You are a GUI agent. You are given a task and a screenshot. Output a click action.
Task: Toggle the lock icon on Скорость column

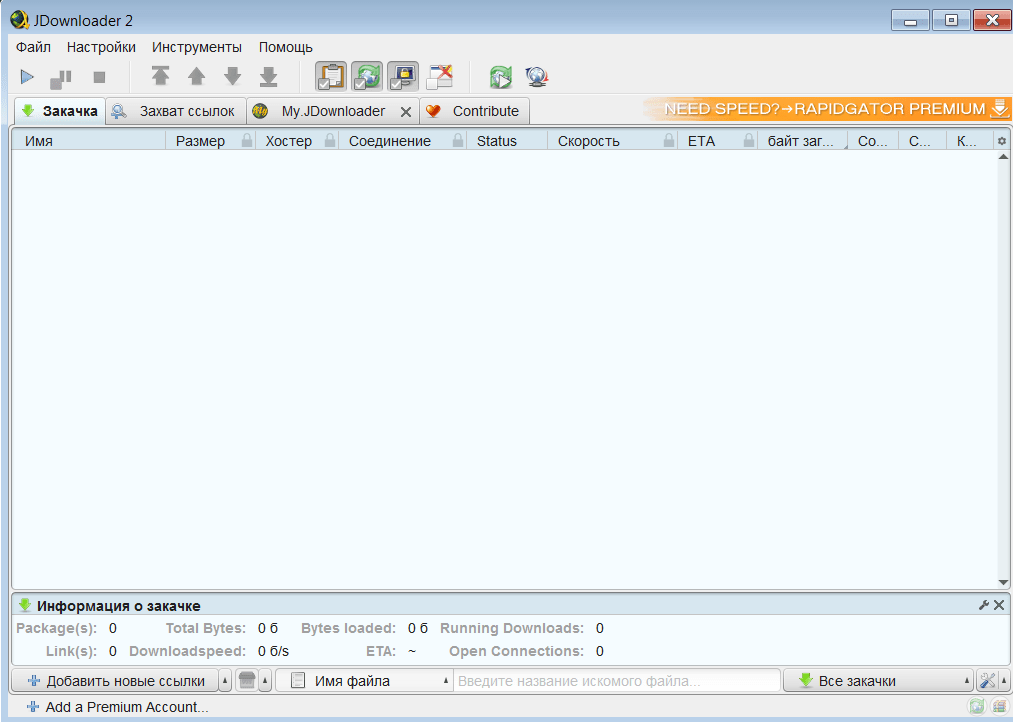tap(669, 140)
